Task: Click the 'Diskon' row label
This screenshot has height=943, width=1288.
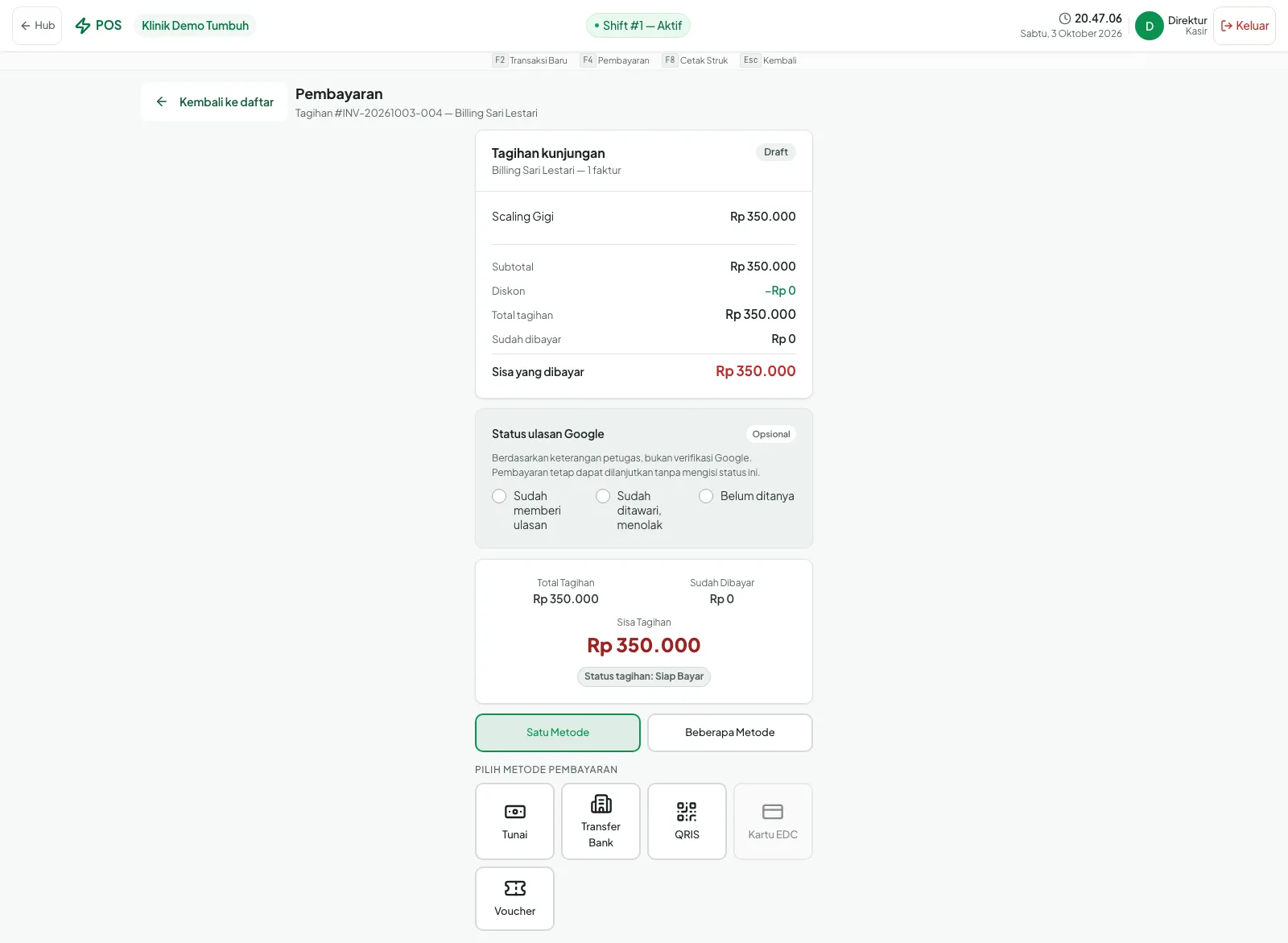Action: [x=508, y=291]
